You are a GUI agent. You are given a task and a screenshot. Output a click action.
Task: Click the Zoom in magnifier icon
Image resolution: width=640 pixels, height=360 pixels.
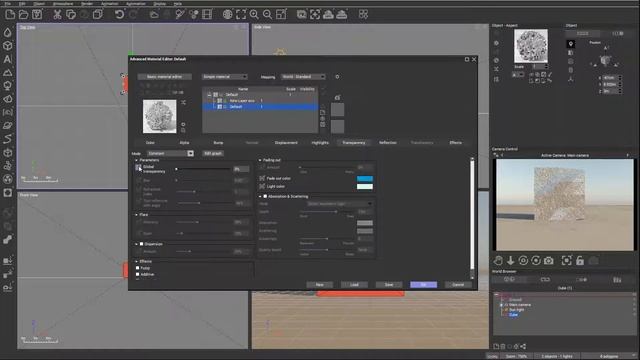pos(254,15)
